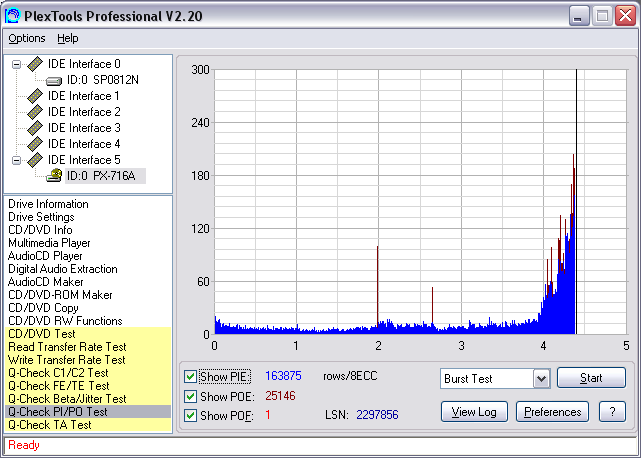Open Digital Audio Extraction function
Viewport: 641px width, 458px height.
coord(63,269)
